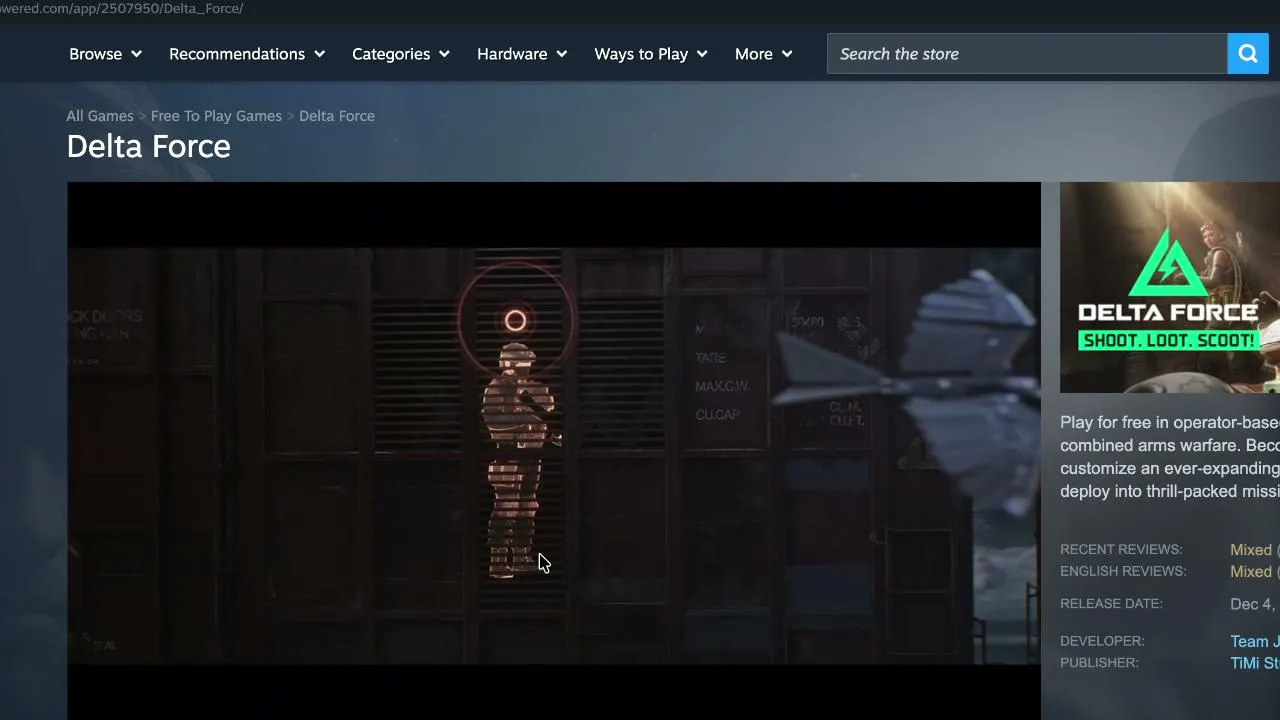The image size is (1280, 720).
Task: Open the Browse menu
Action: 105,54
